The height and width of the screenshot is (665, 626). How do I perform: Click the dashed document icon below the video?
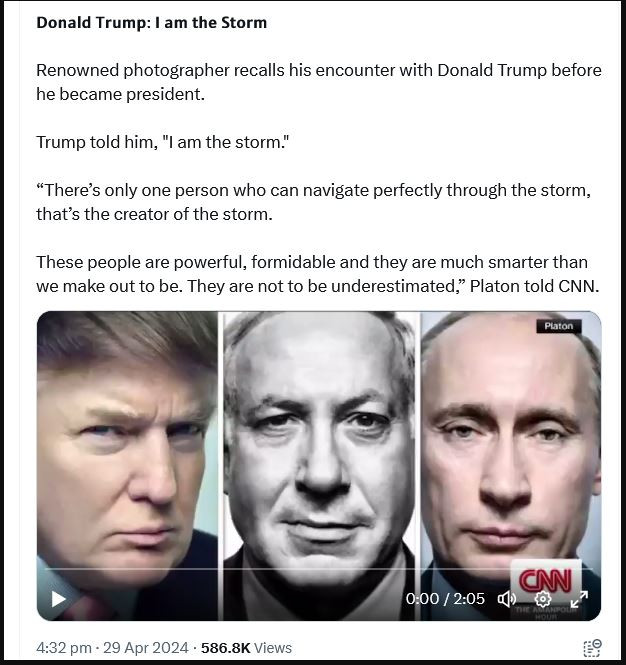(x=592, y=648)
